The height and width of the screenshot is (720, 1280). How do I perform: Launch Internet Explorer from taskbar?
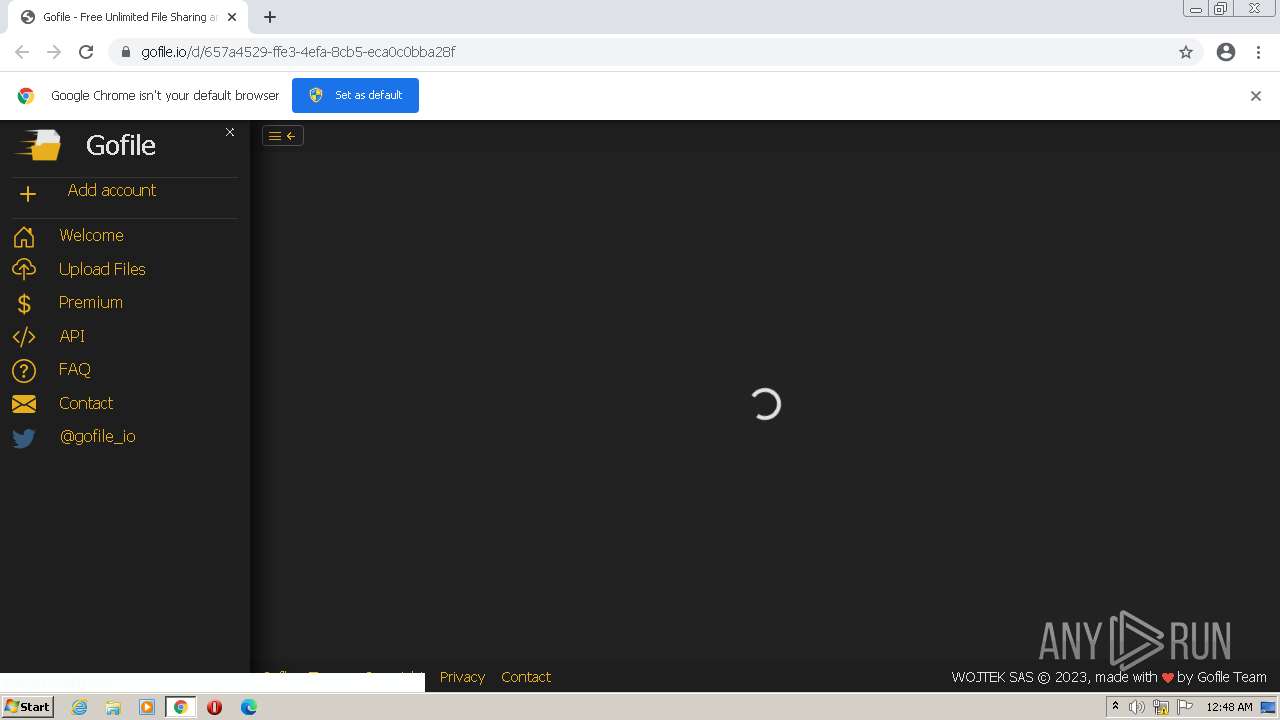pos(79,707)
